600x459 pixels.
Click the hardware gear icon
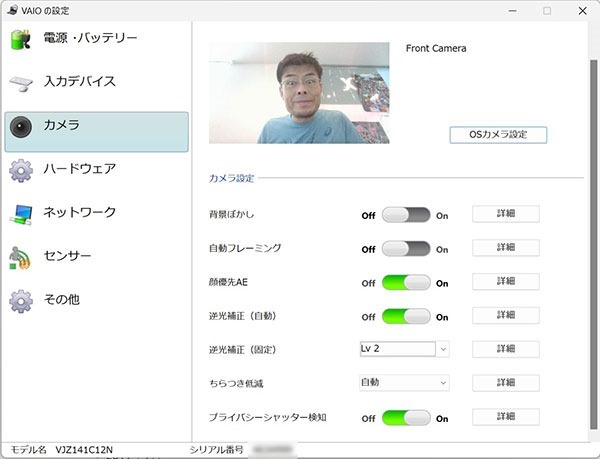click(21, 170)
